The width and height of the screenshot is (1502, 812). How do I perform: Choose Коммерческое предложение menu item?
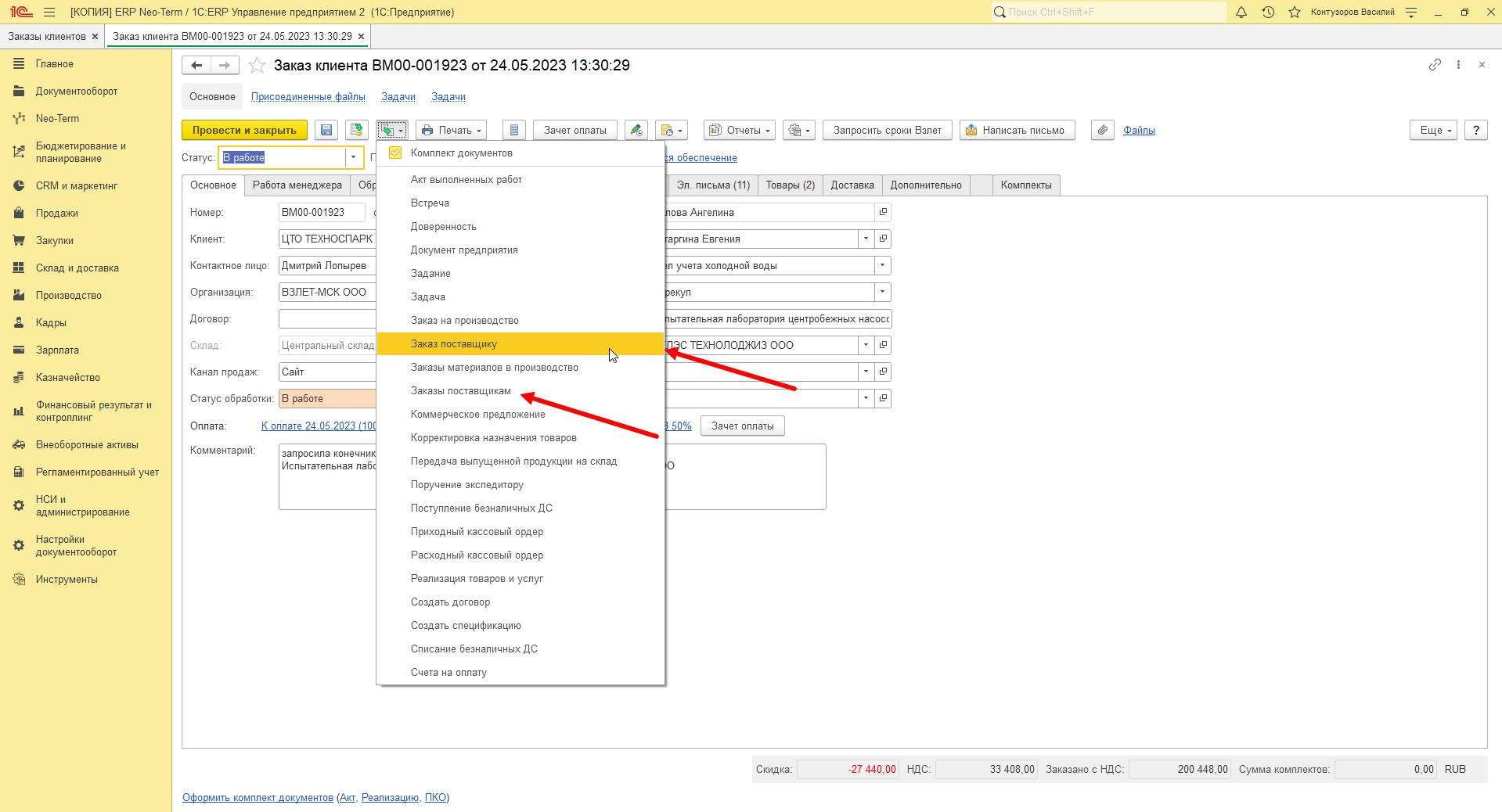point(520,414)
